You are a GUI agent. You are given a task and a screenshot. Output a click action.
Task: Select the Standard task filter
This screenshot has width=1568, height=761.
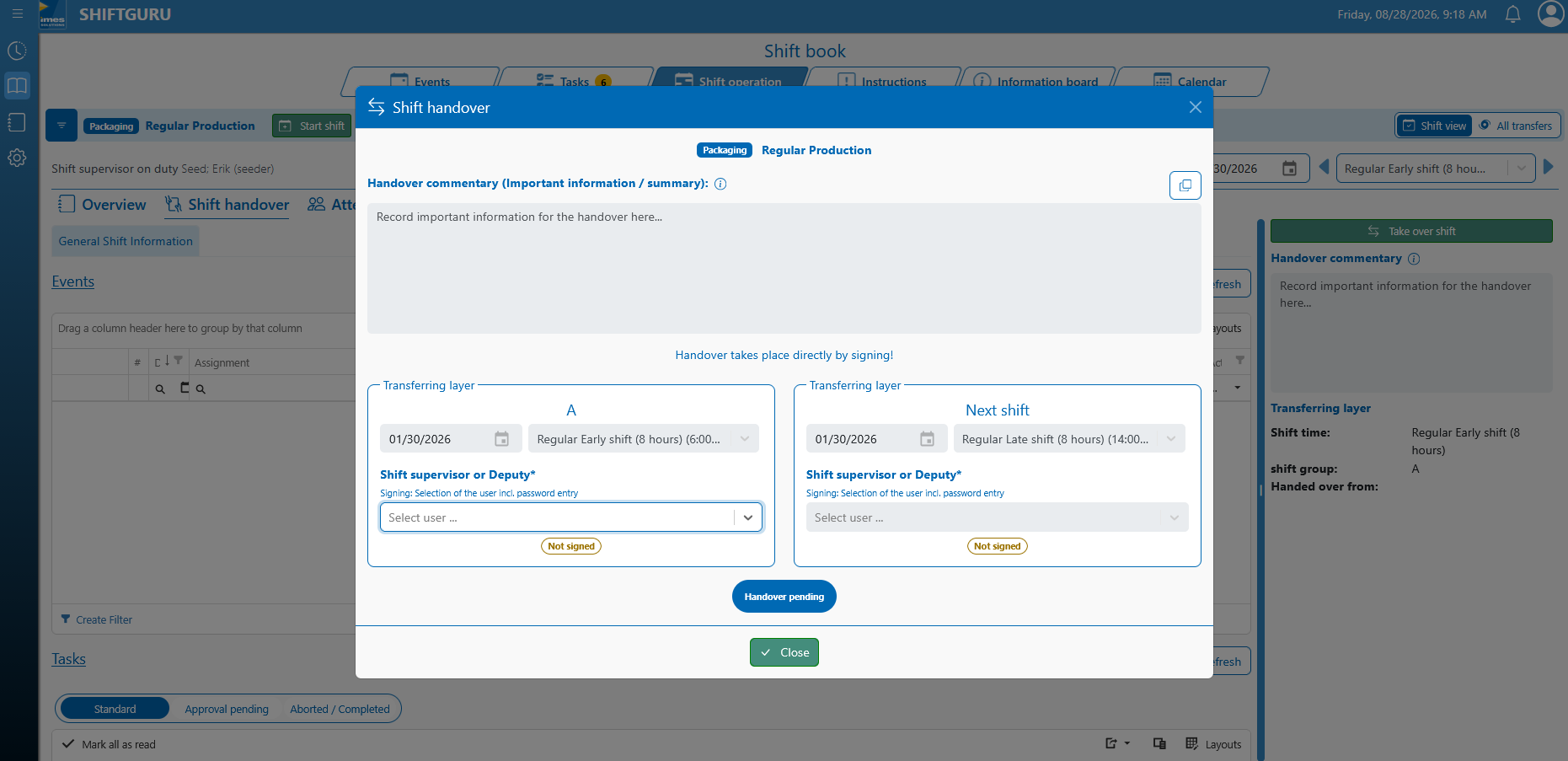(x=115, y=709)
